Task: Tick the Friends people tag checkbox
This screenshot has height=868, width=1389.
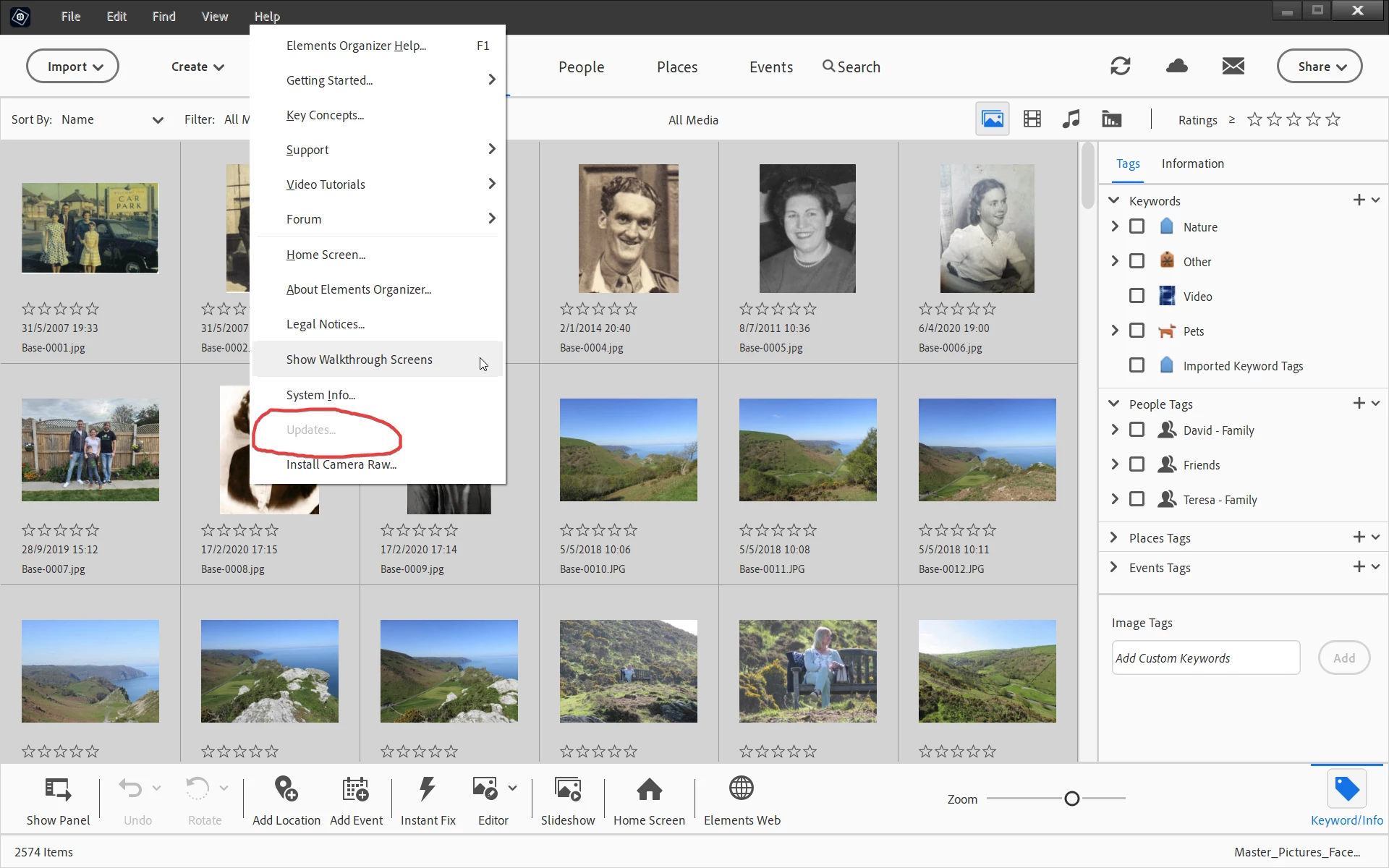Action: click(x=1137, y=464)
